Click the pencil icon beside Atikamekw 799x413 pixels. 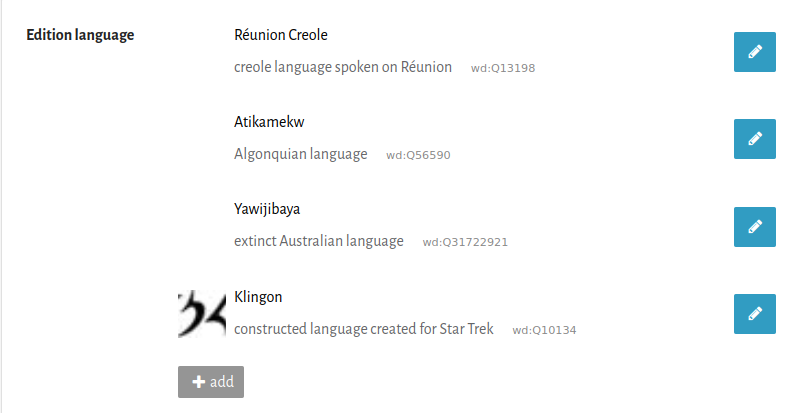pos(755,139)
